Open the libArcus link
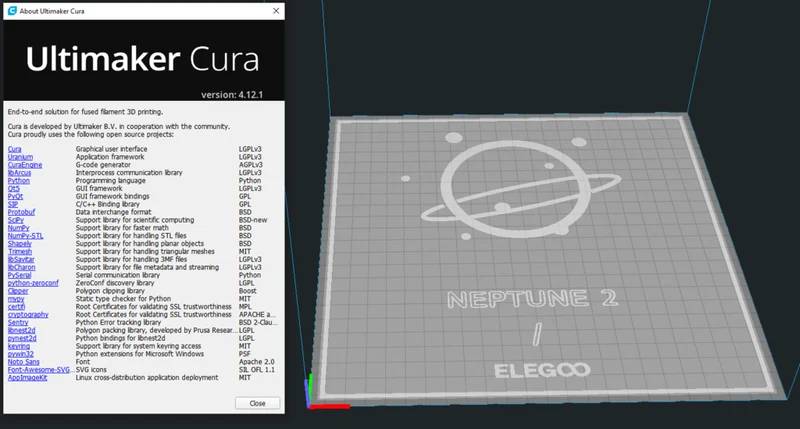800x429 pixels. (19, 173)
